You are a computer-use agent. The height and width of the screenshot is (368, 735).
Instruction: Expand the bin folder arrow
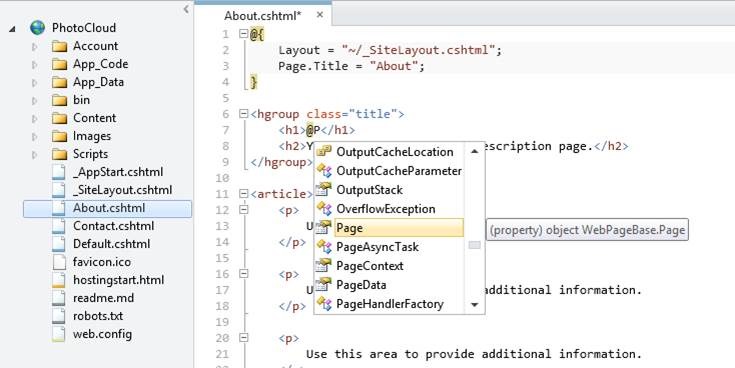(x=34, y=100)
